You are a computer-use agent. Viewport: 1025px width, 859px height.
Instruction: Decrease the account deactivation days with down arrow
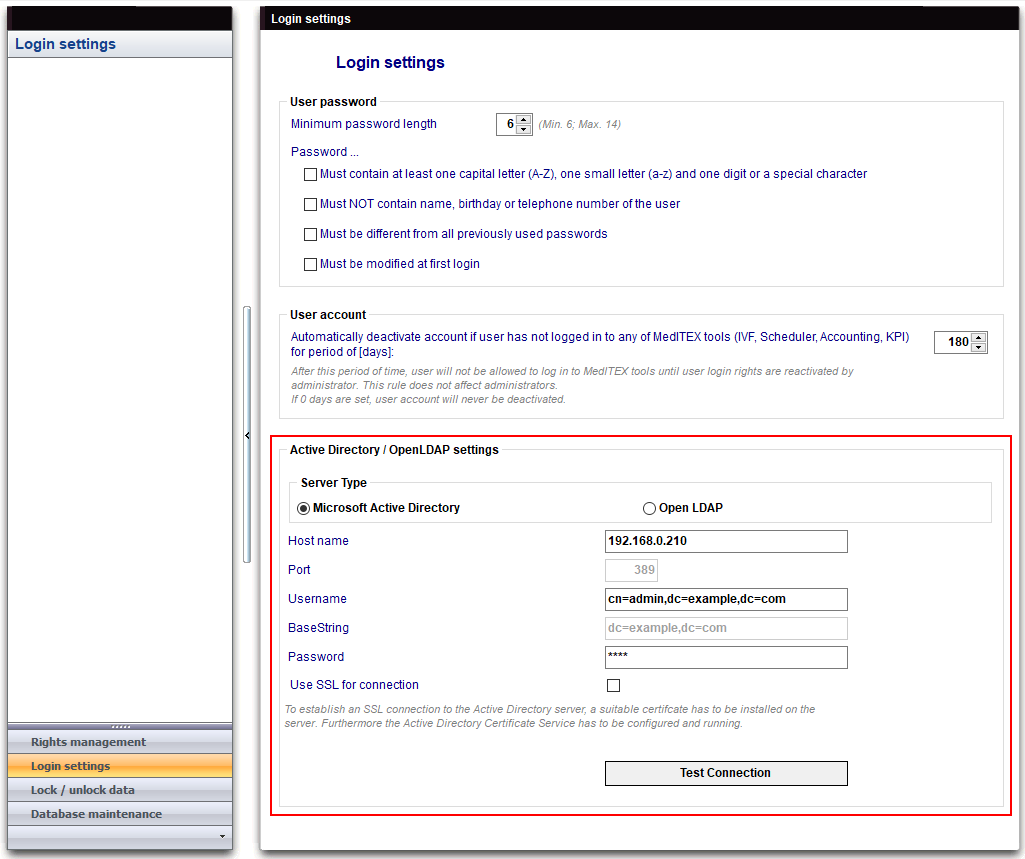pyautogui.click(x=979, y=347)
